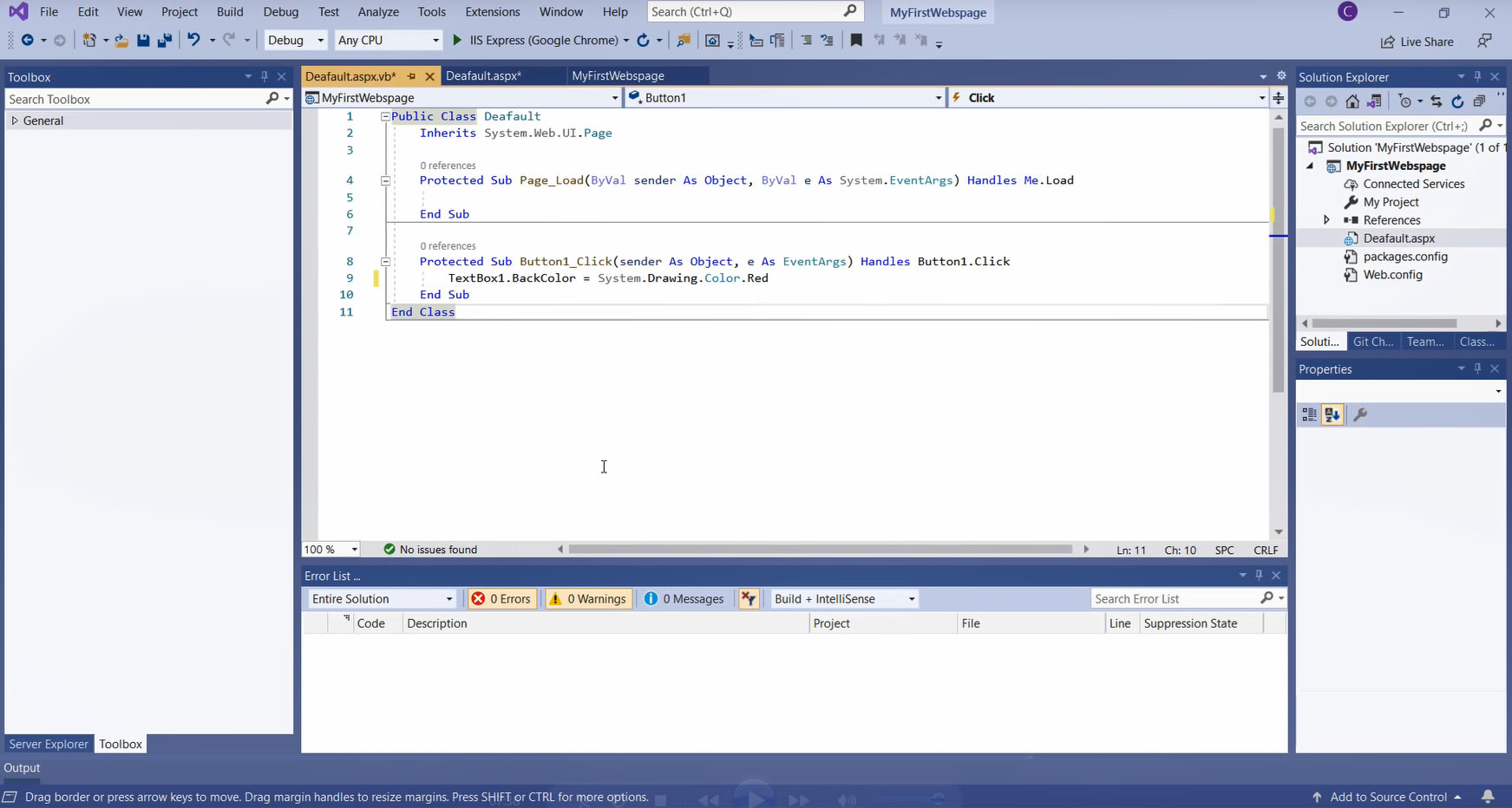This screenshot has width=1512, height=808.
Task: Click the Open File folder icon
Action: click(x=121, y=40)
